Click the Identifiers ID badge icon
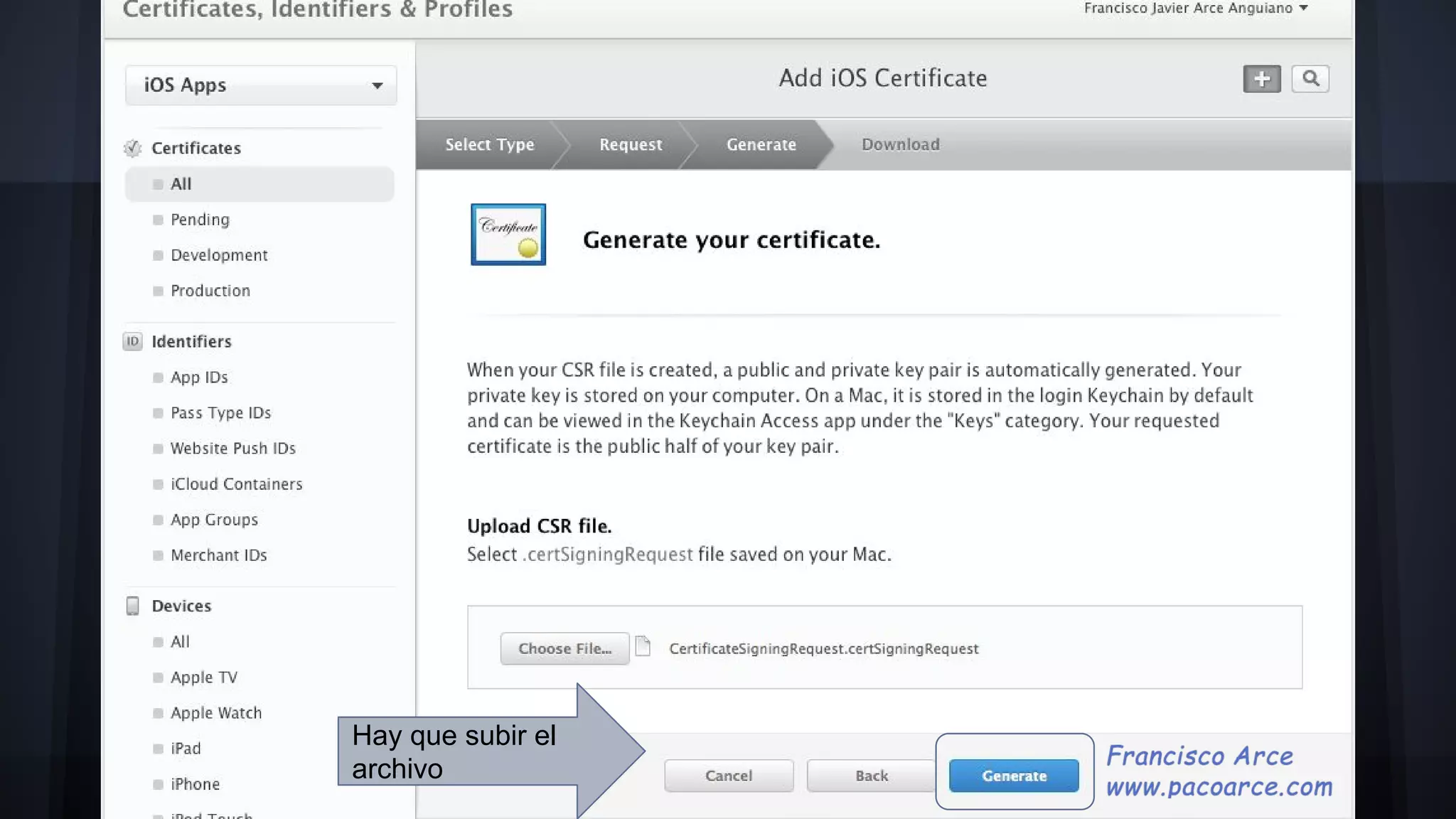This screenshot has height=819, width=1456. coord(133,341)
